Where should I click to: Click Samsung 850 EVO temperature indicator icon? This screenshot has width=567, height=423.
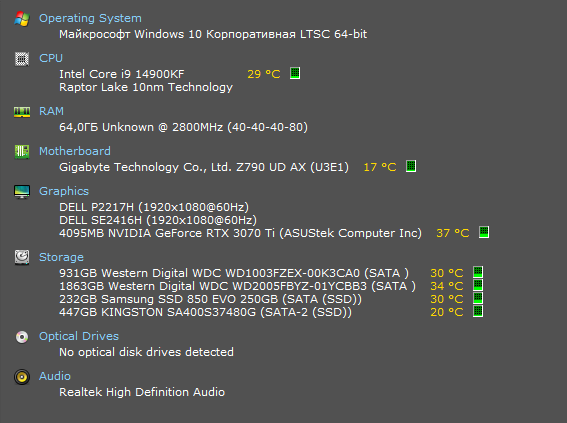coord(478,298)
